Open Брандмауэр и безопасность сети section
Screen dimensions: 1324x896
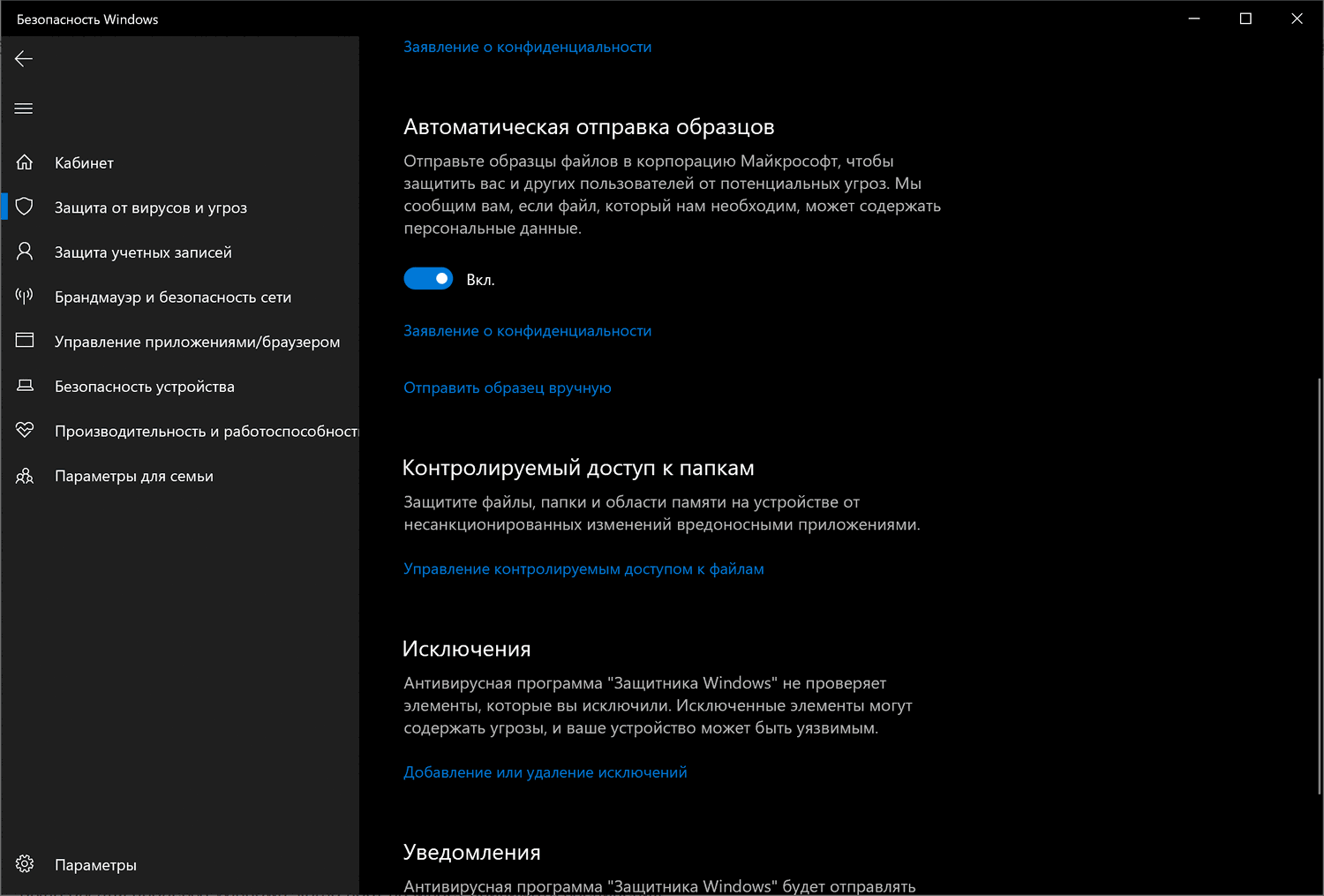(x=173, y=297)
